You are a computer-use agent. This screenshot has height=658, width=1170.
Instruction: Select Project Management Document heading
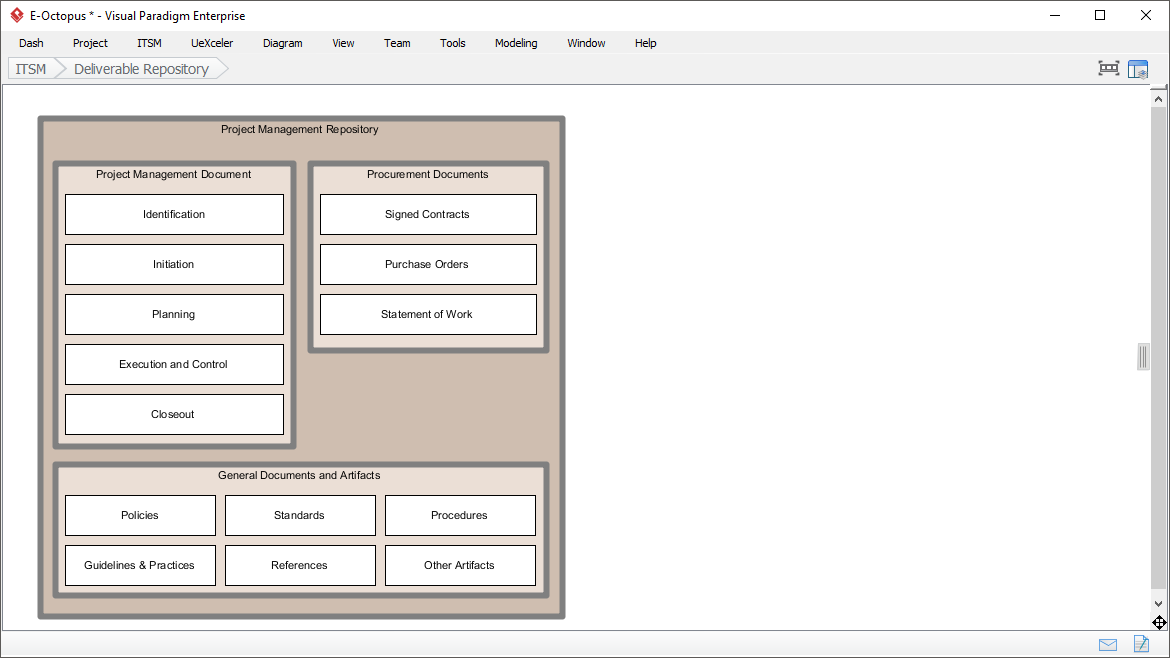pyautogui.click(x=173, y=174)
